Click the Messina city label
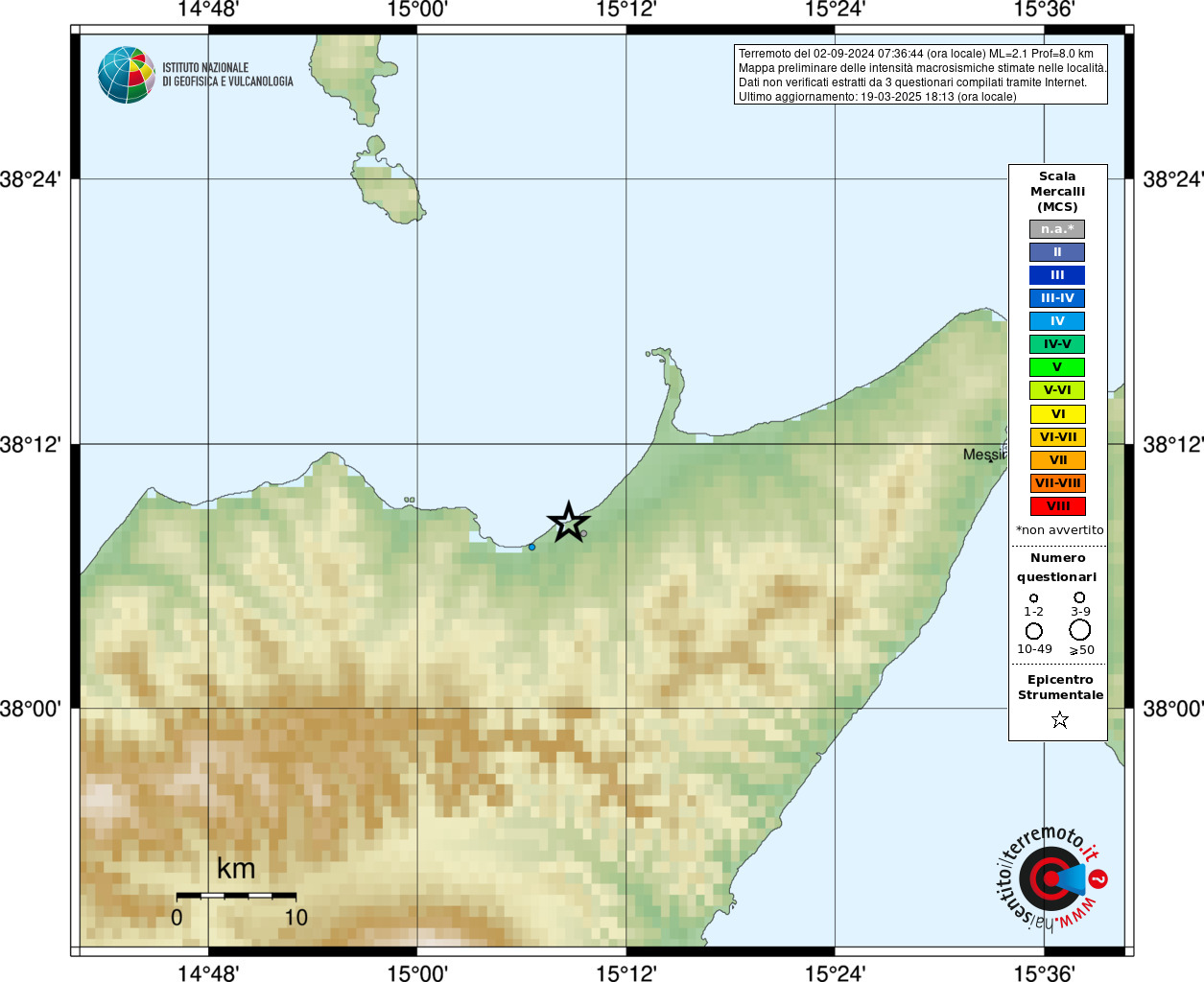Viewport: 1204px width, 982px height. tap(984, 455)
